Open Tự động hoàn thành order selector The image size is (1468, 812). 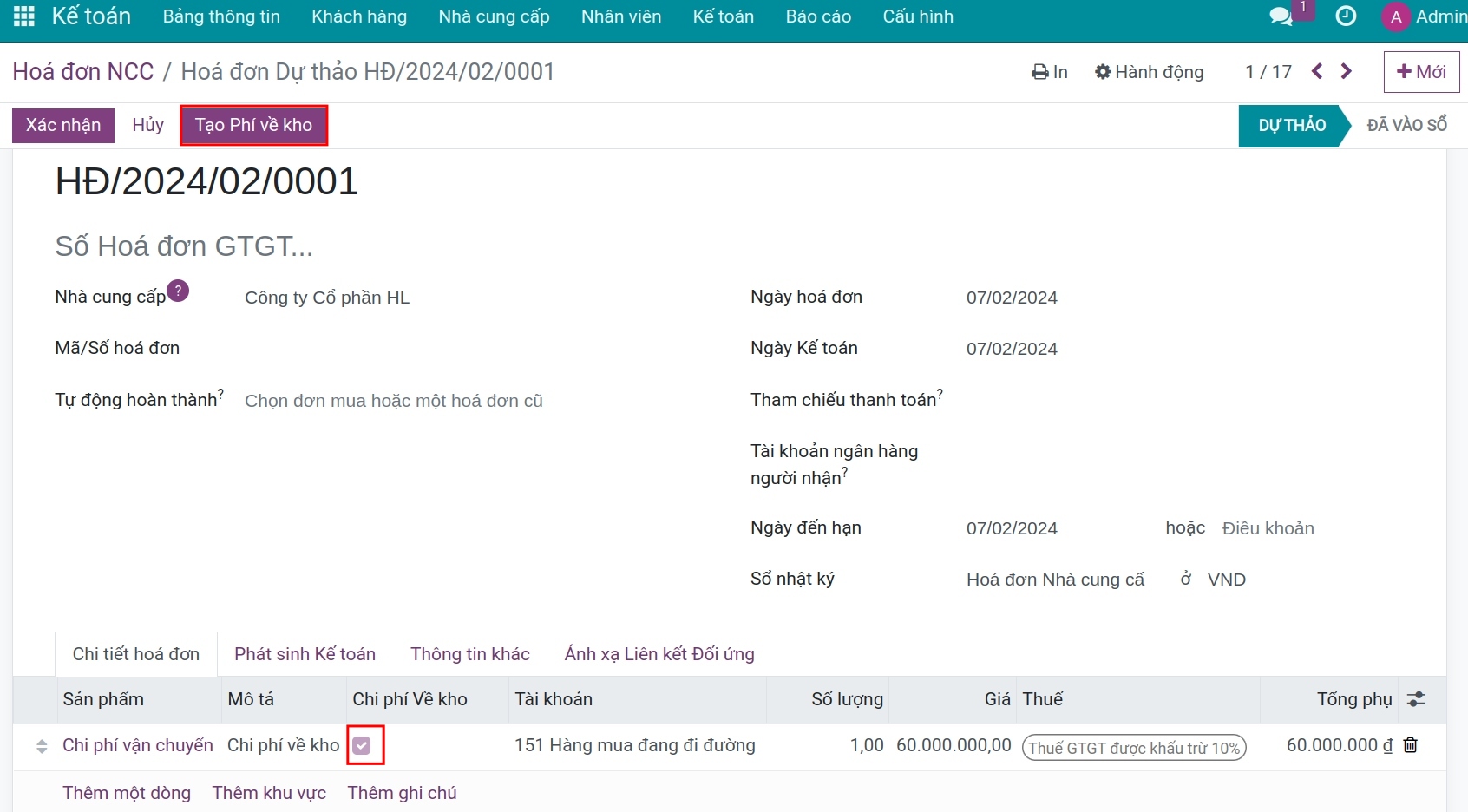pos(393,400)
